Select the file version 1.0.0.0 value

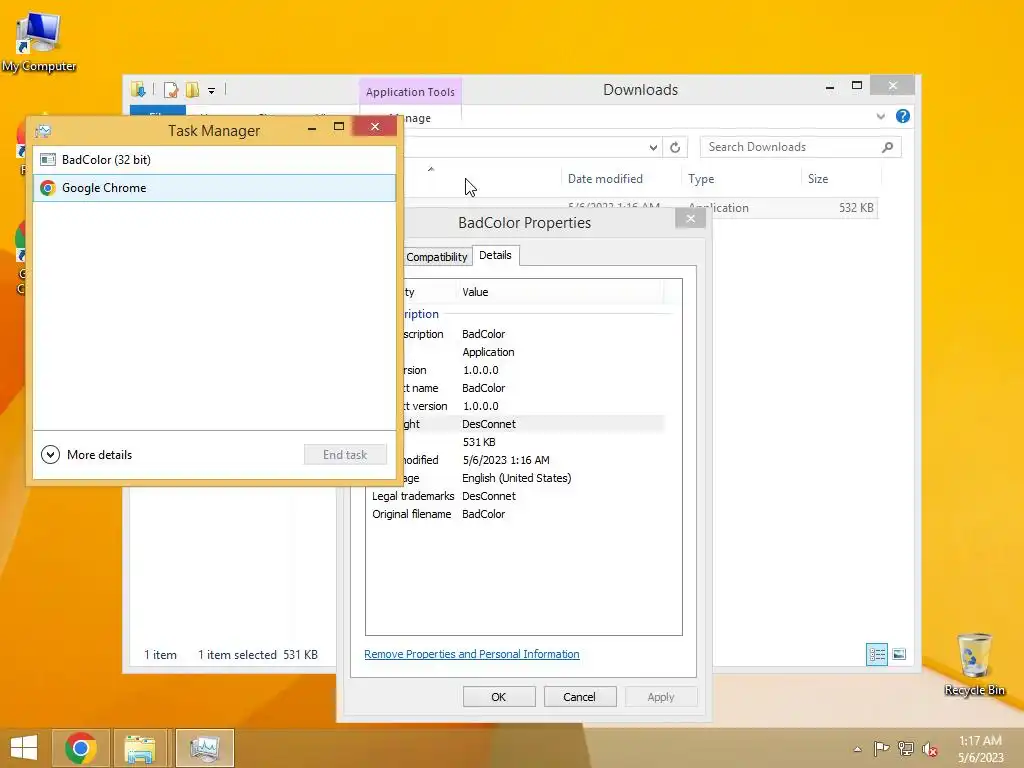(x=481, y=370)
